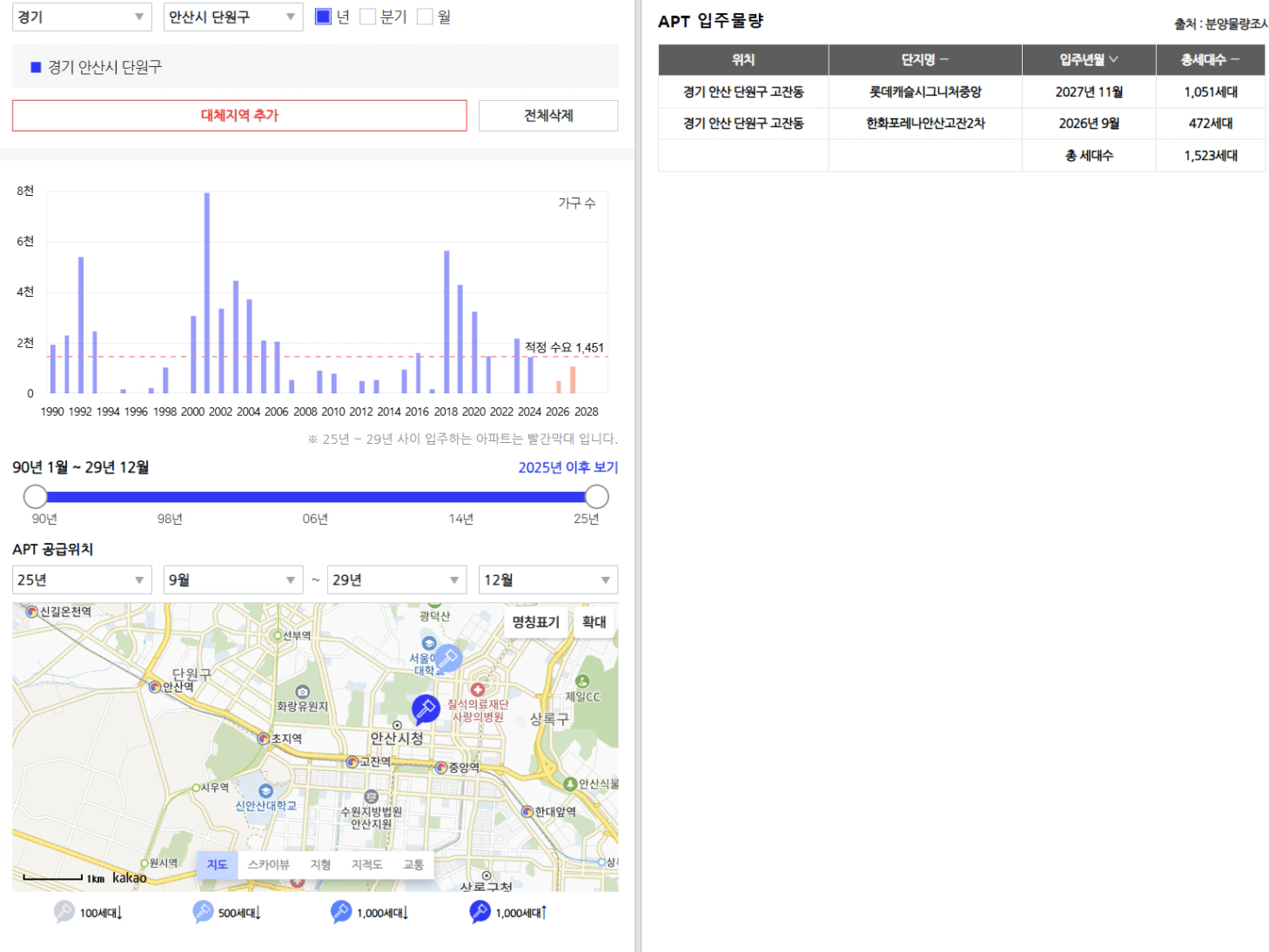Click the blue track of the year range slider
This screenshot has height=952, width=1269.
(x=316, y=497)
